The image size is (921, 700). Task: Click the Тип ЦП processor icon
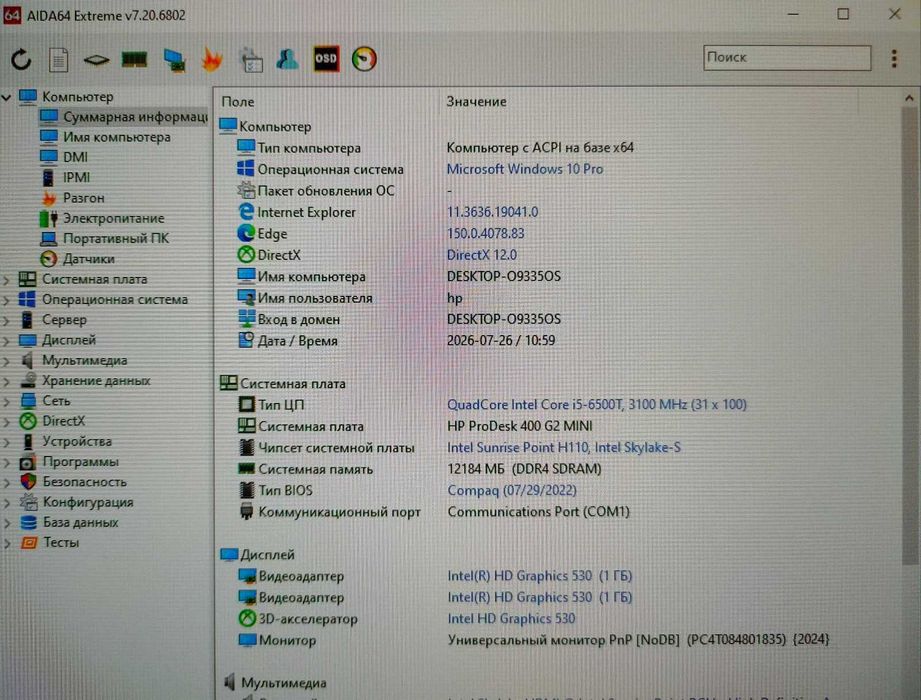tap(247, 405)
